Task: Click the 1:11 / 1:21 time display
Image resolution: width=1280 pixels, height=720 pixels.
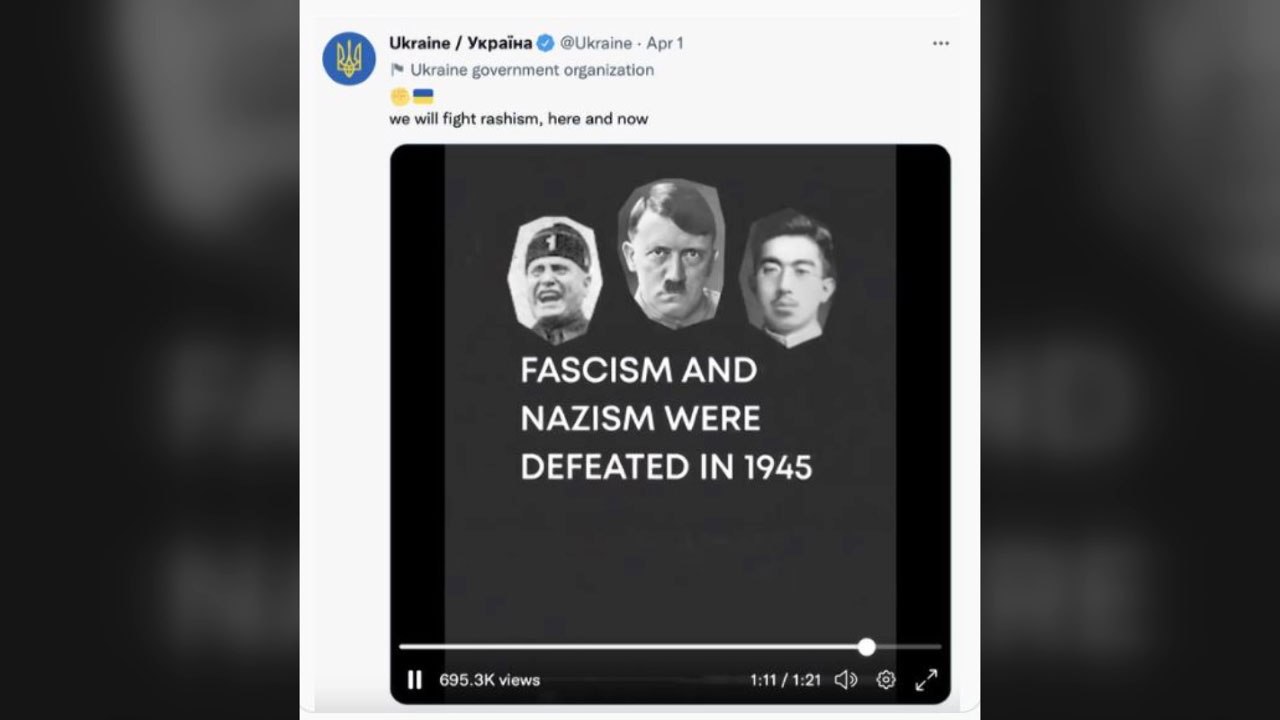Action: (x=785, y=680)
